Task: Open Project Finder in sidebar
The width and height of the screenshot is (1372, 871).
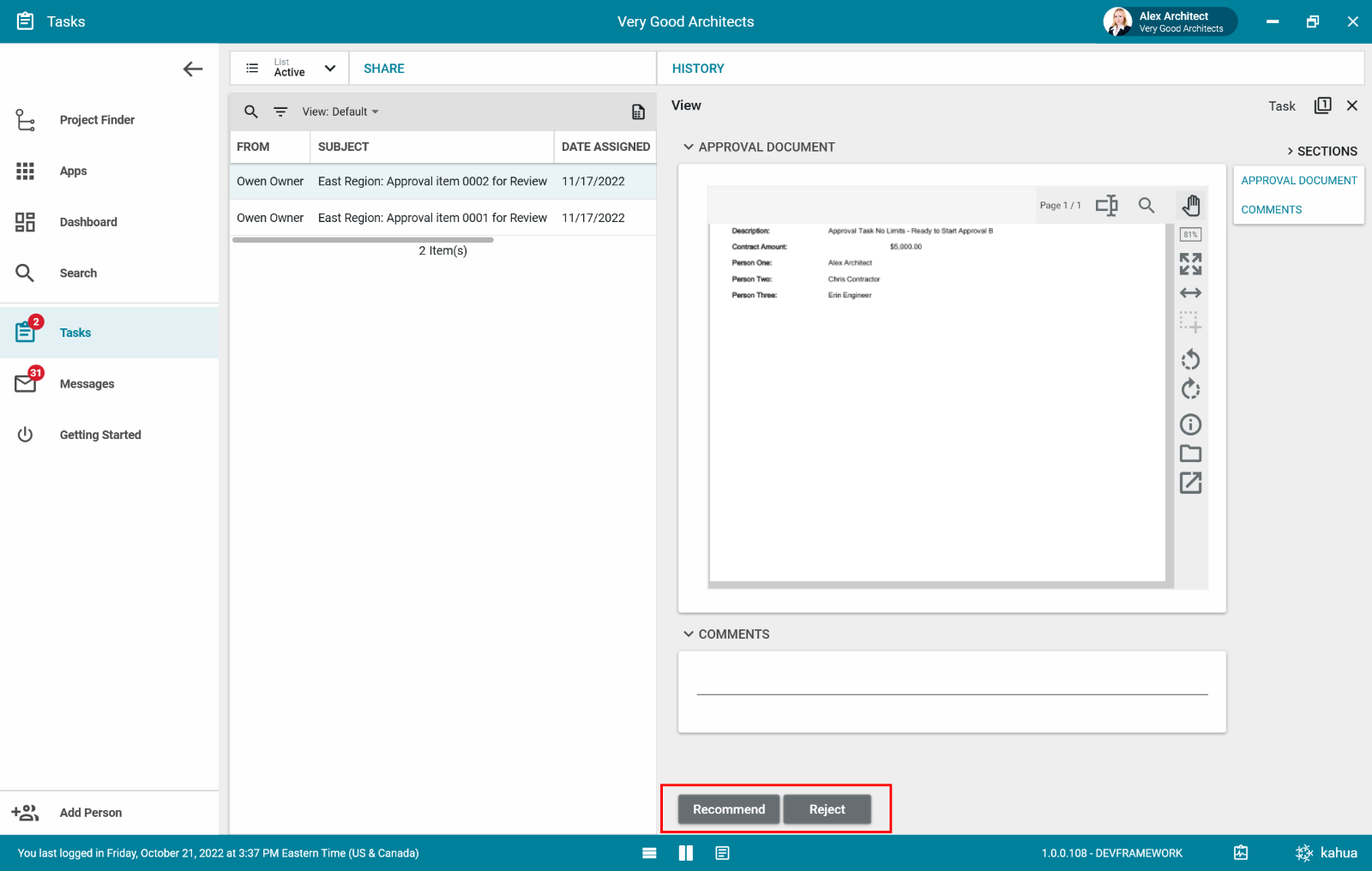Action: [x=97, y=120]
